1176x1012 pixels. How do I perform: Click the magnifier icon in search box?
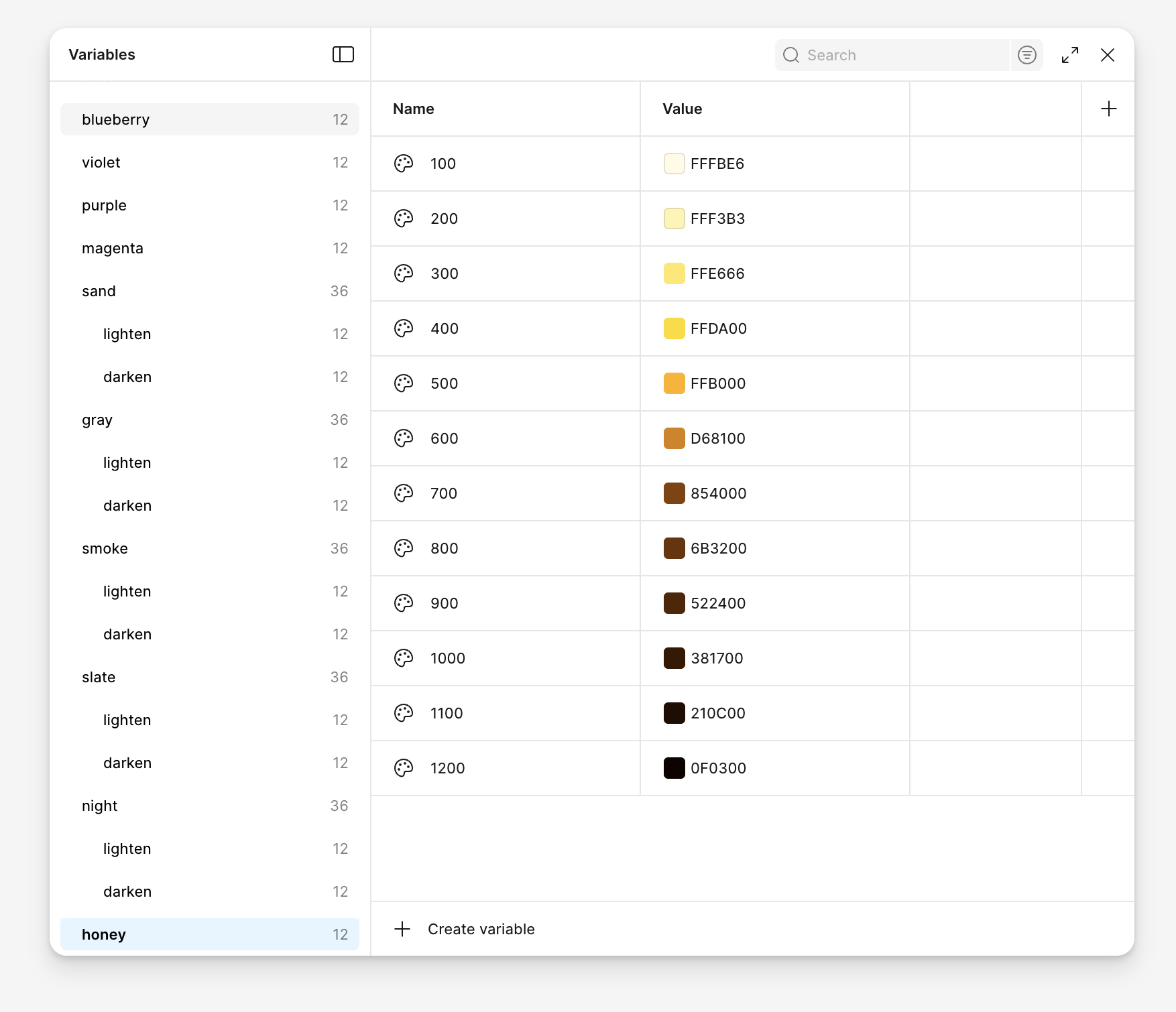tap(791, 55)
